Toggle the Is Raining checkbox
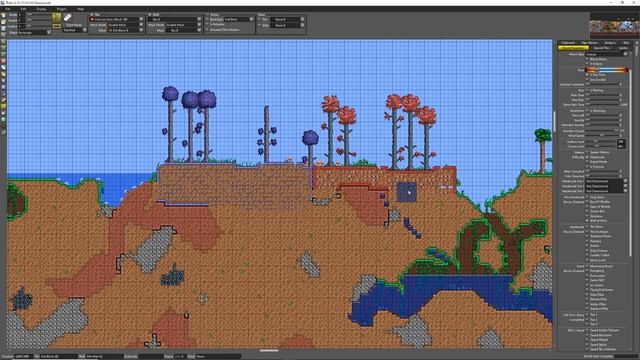The height and width of the screenshot is (360, 640). click(x=587, y=90)
